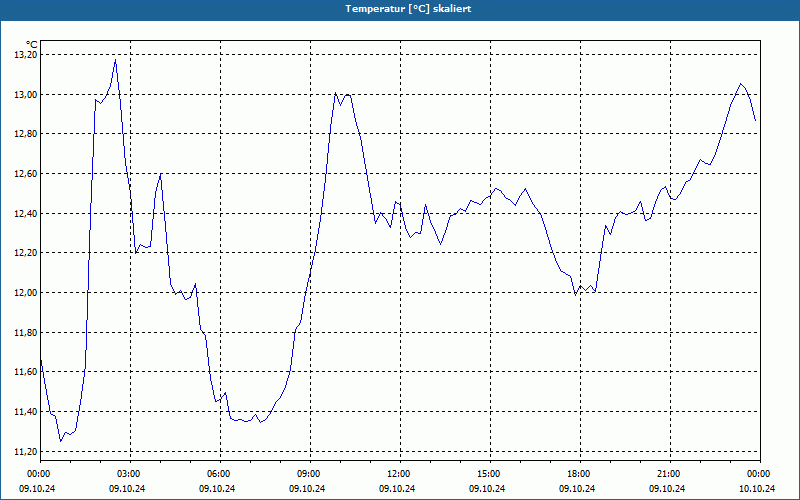The height and width of the screenshot is (500, 800).
Task: Select the 13,20 y-axis value
Action: (x=25, y=55)
